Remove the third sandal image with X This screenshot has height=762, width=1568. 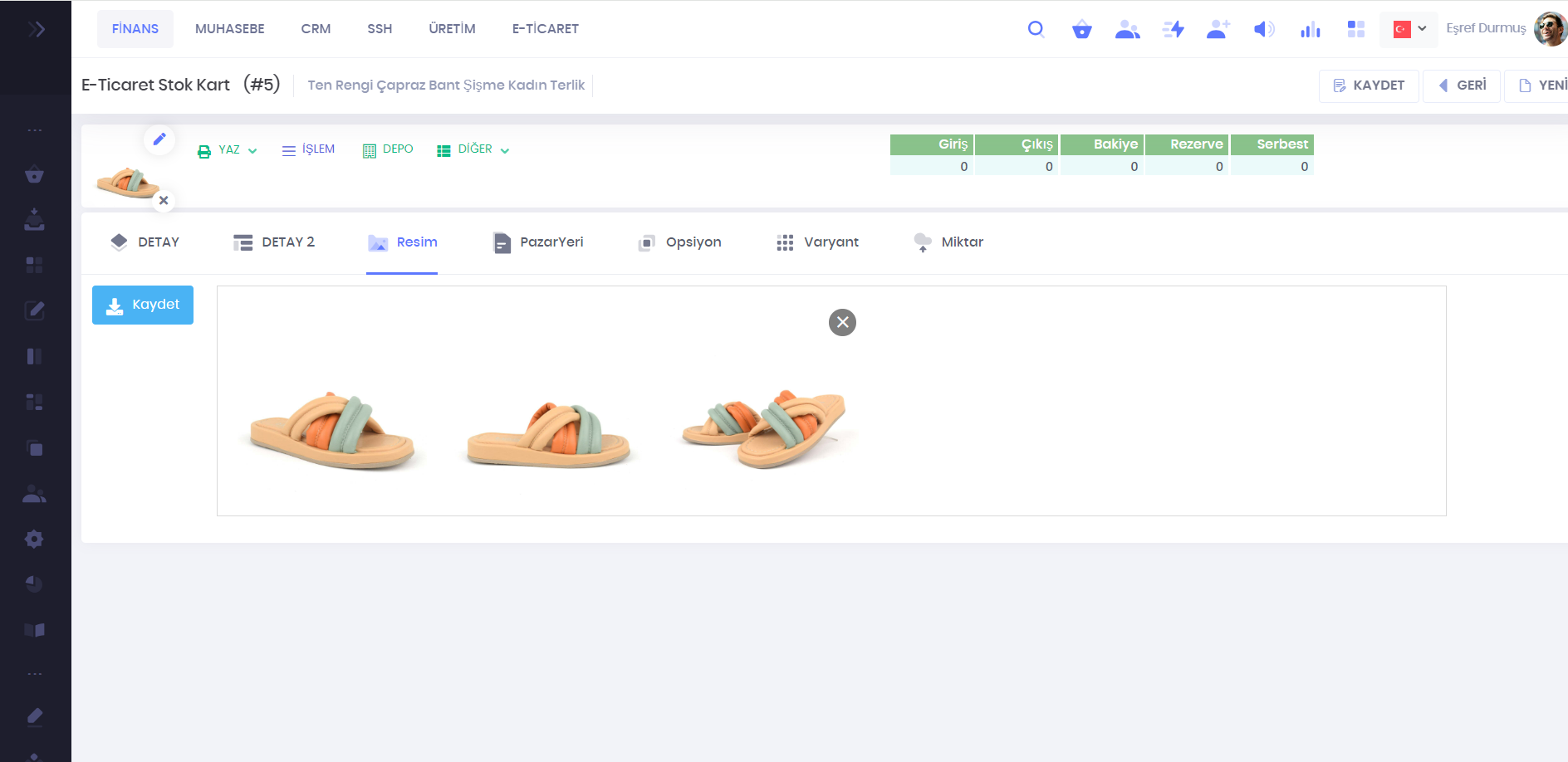(x=842, y=322)
